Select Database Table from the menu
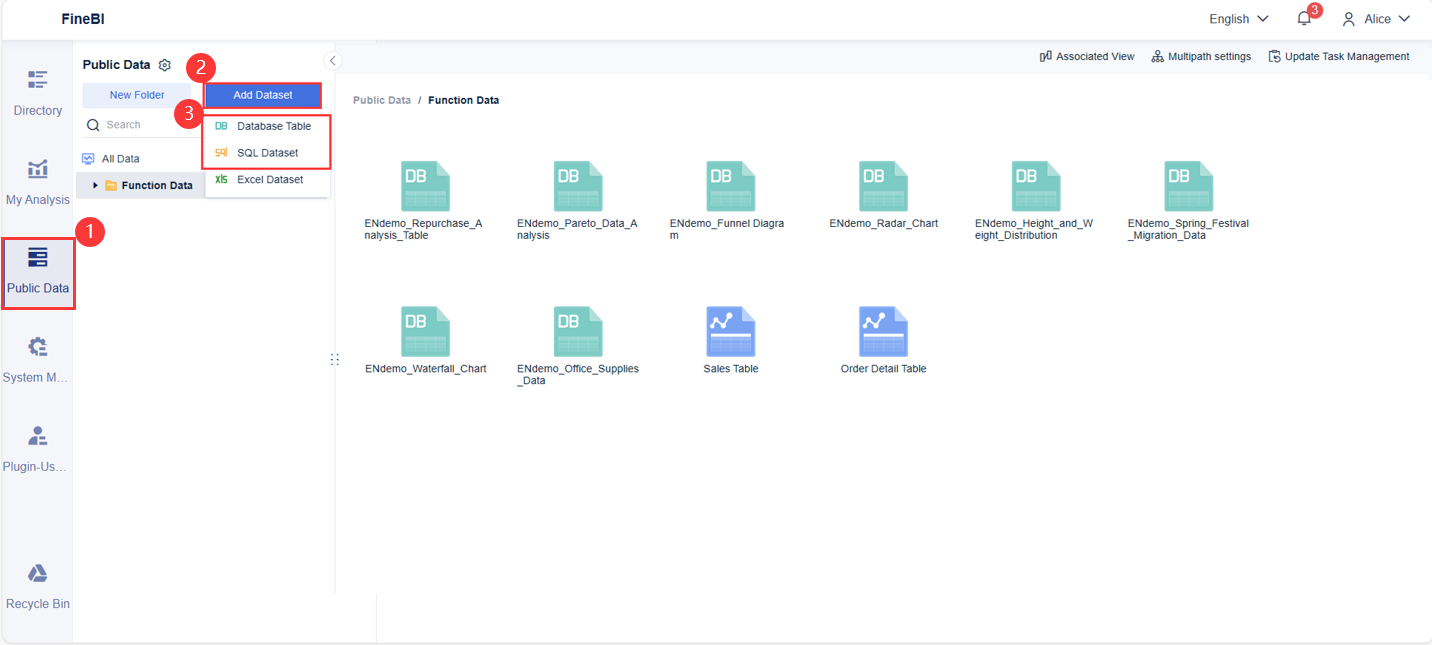Image resolution: width=1432 pixels, height=645 pixels. coord(274,126)
